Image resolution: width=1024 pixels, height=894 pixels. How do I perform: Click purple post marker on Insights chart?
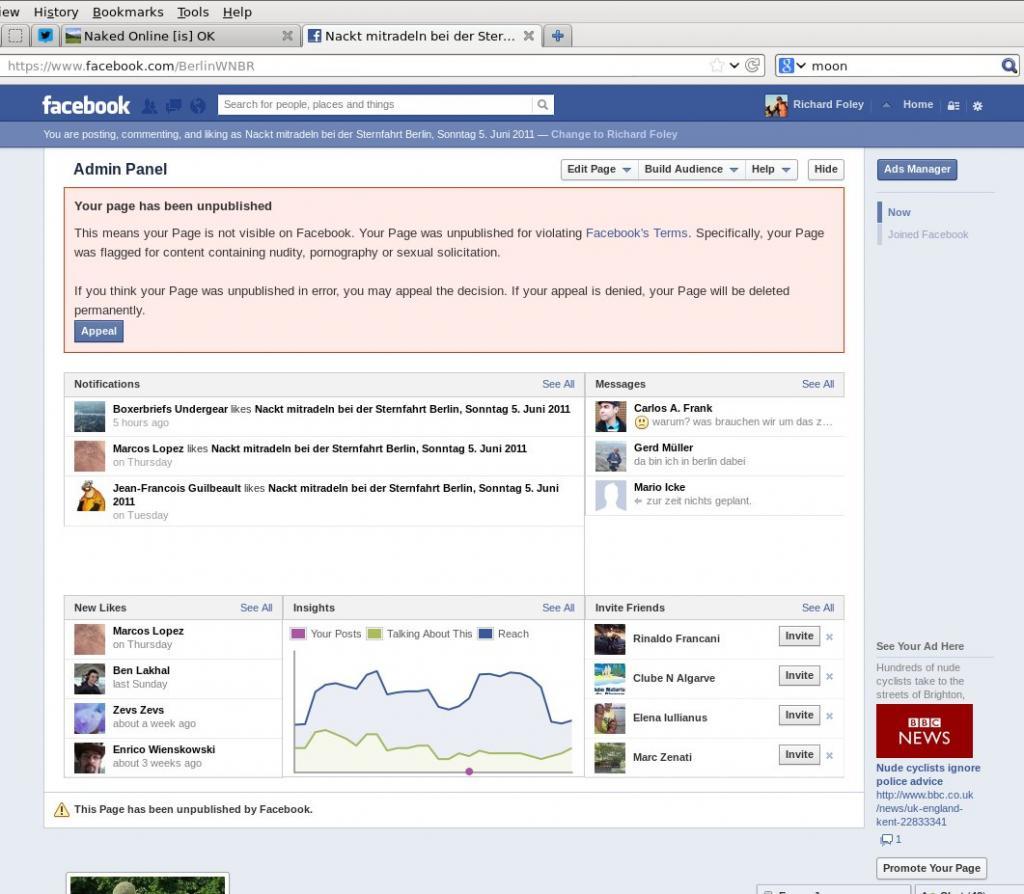coord(469,771)
